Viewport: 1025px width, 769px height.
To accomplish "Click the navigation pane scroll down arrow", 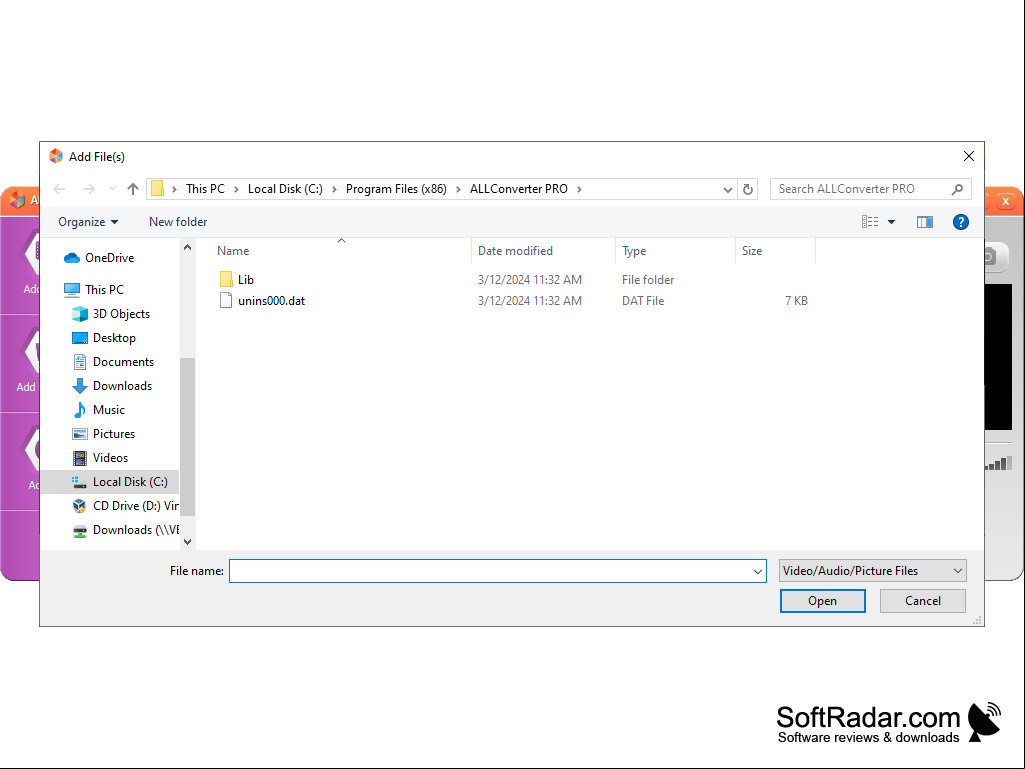I will click(188, 541).
